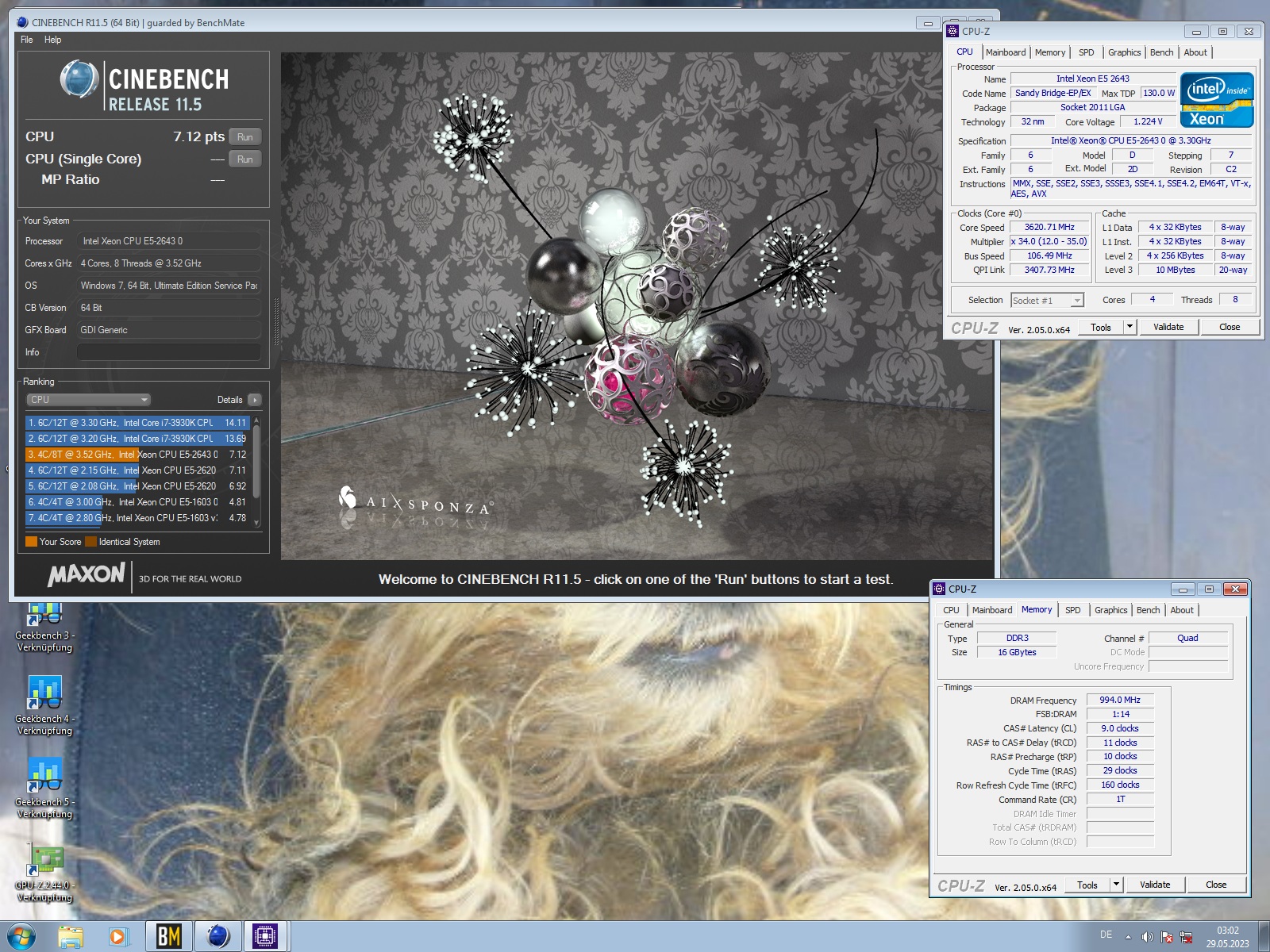Switch to CPU-Z in the taskbar
Viewport: 1270px width, 952px height.
point(265,937)
